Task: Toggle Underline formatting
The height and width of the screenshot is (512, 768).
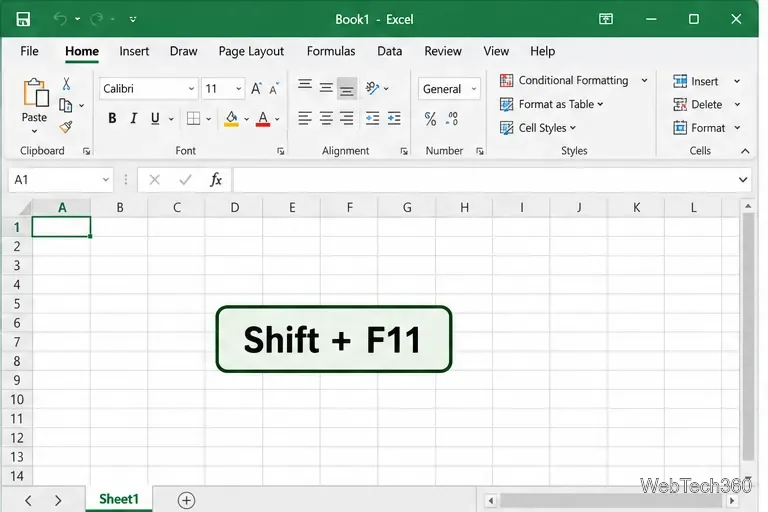Action: [155, 118]
